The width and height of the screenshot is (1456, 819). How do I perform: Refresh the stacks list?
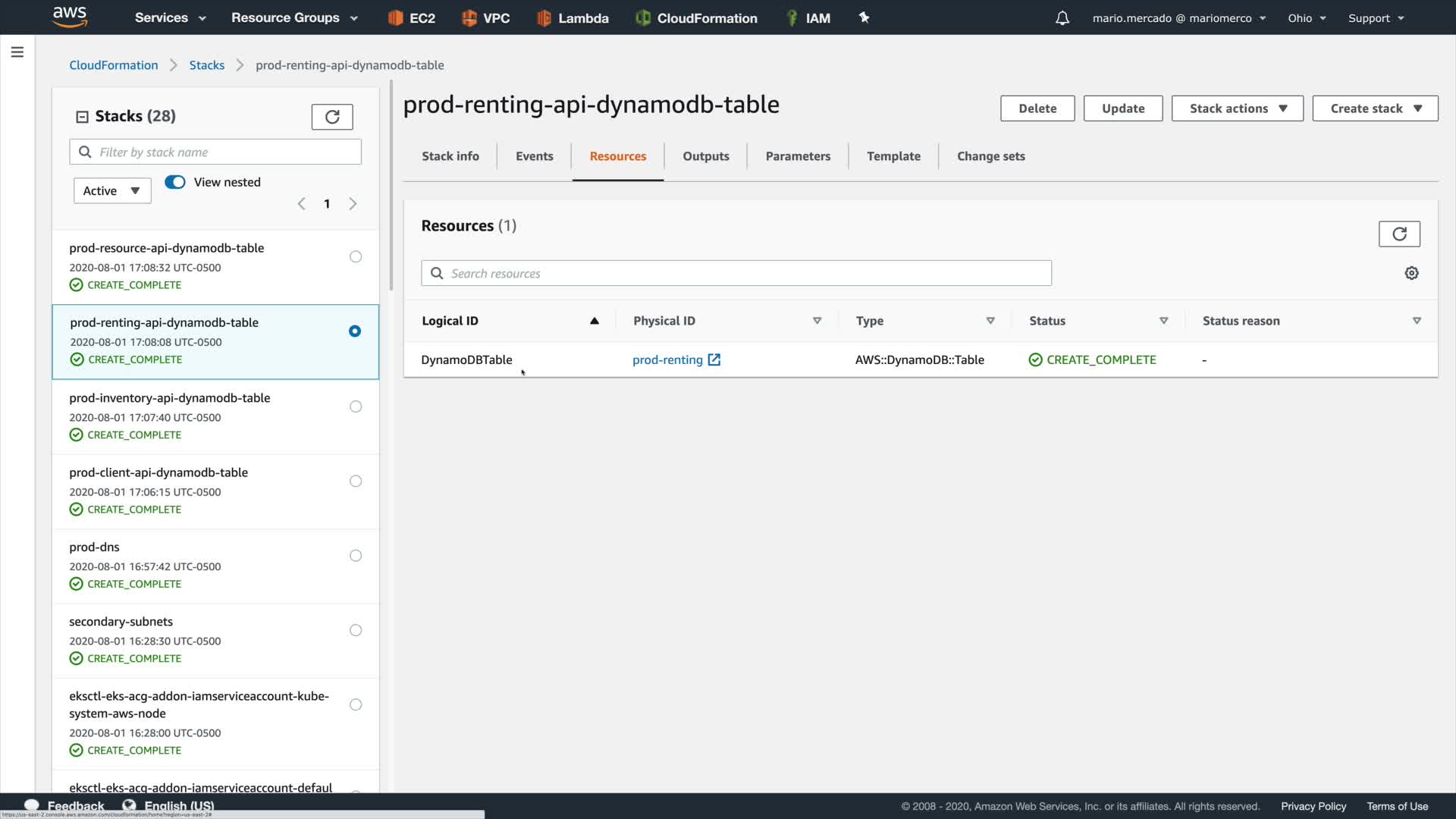(332, 117)
